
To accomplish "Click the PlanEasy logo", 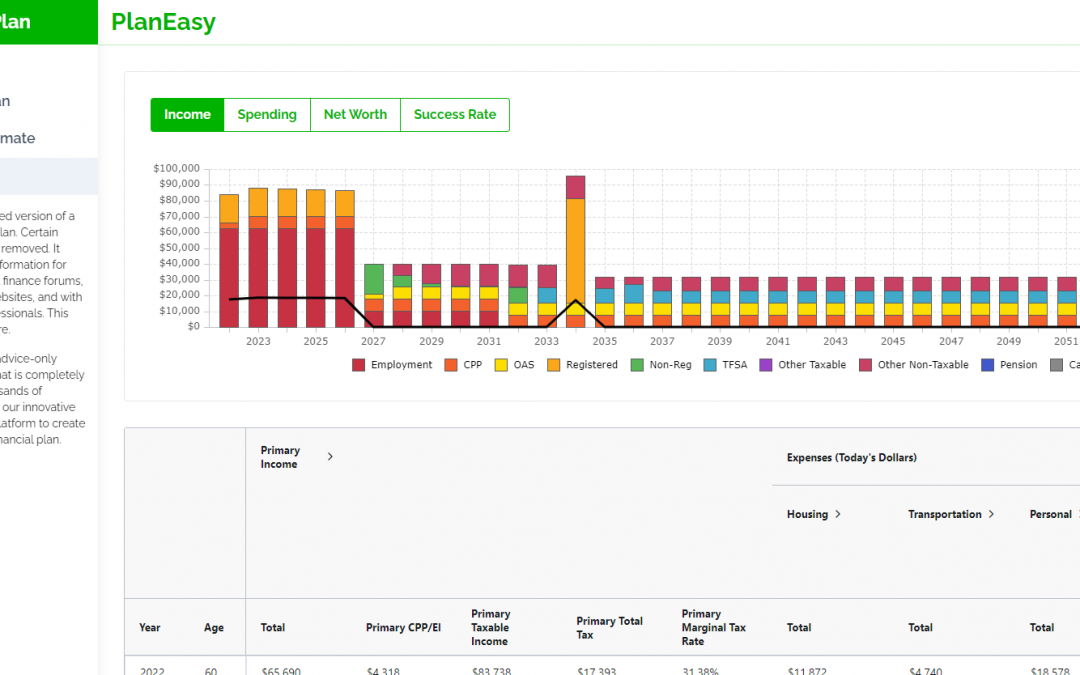I will [163, 22].
